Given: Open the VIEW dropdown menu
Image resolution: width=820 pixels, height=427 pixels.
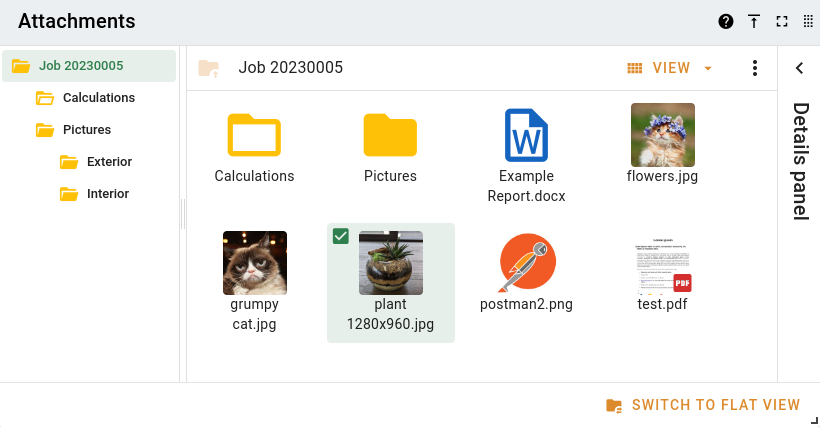Looking at the screenshot, I should [x=669, y=68].
